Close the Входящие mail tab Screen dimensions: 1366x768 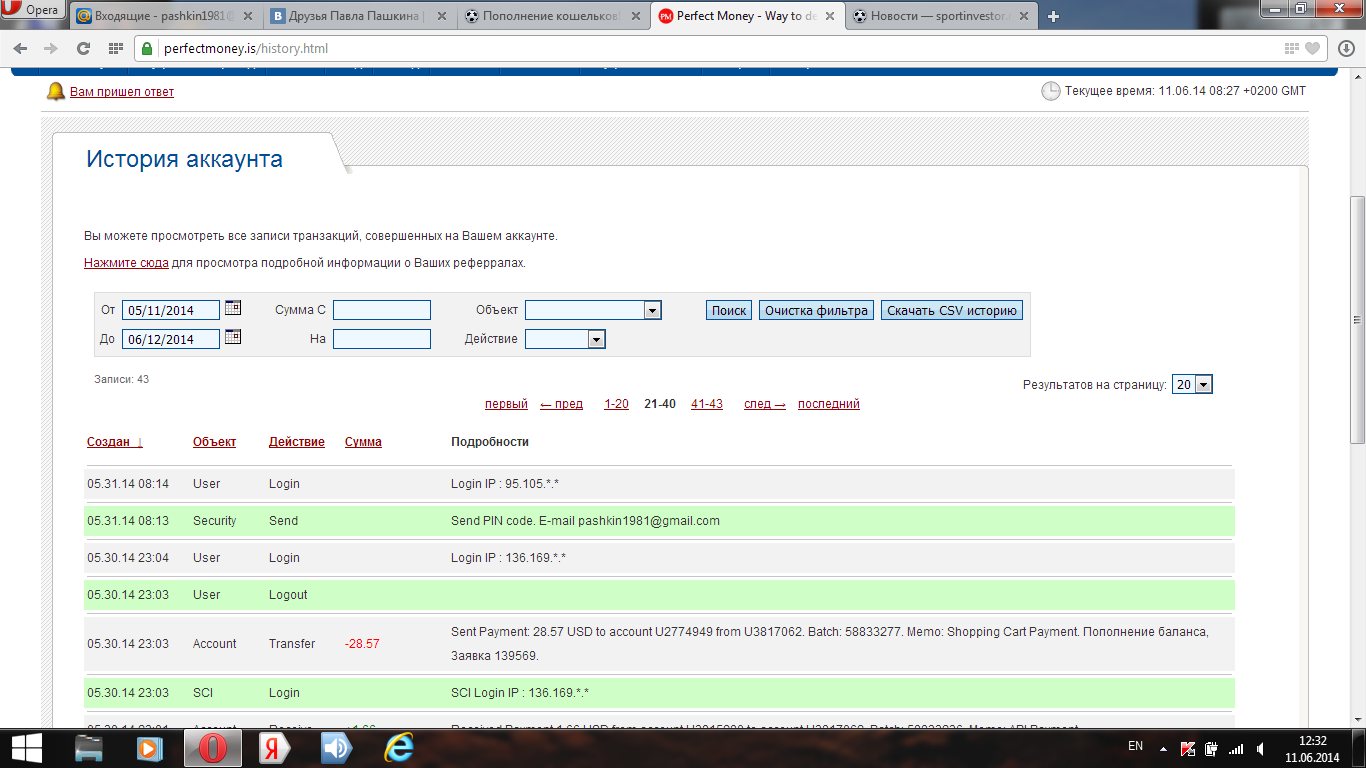[248, 16]
